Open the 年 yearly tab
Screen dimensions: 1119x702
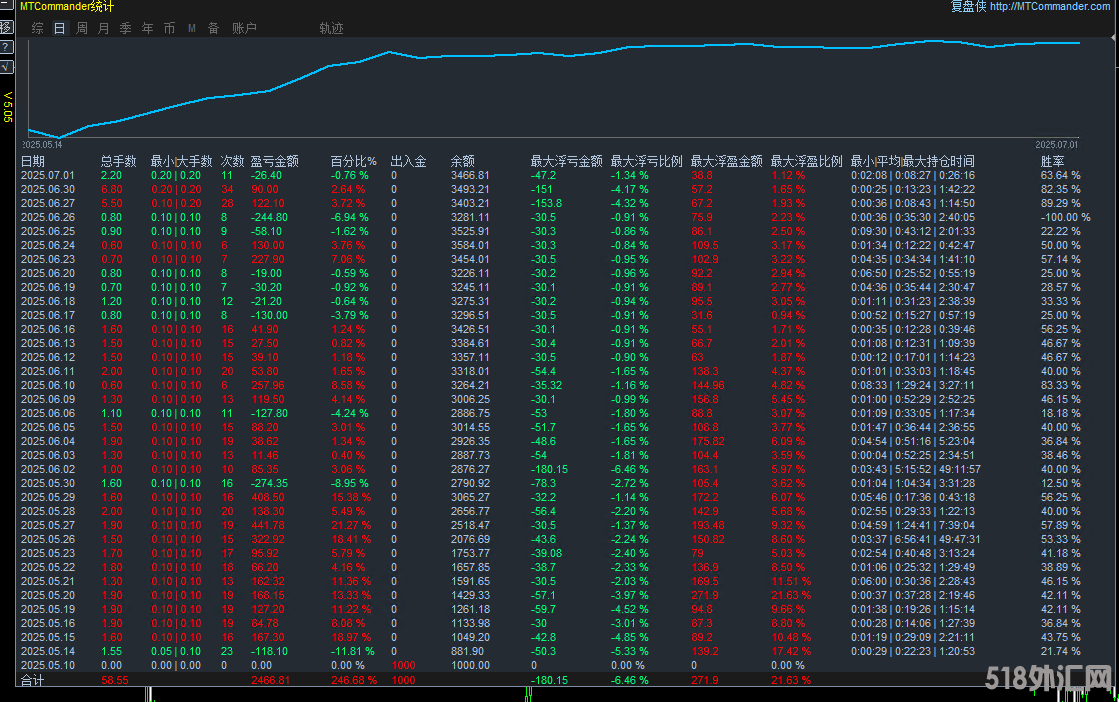148,28
